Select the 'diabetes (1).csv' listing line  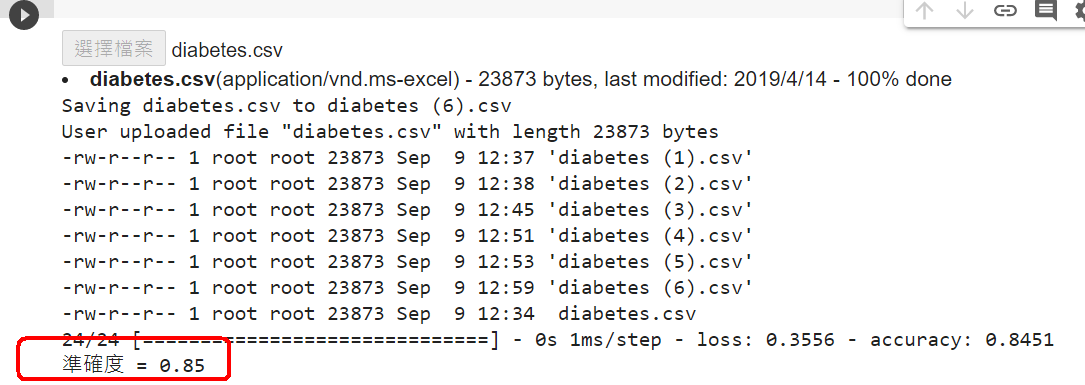pos(407,158)
